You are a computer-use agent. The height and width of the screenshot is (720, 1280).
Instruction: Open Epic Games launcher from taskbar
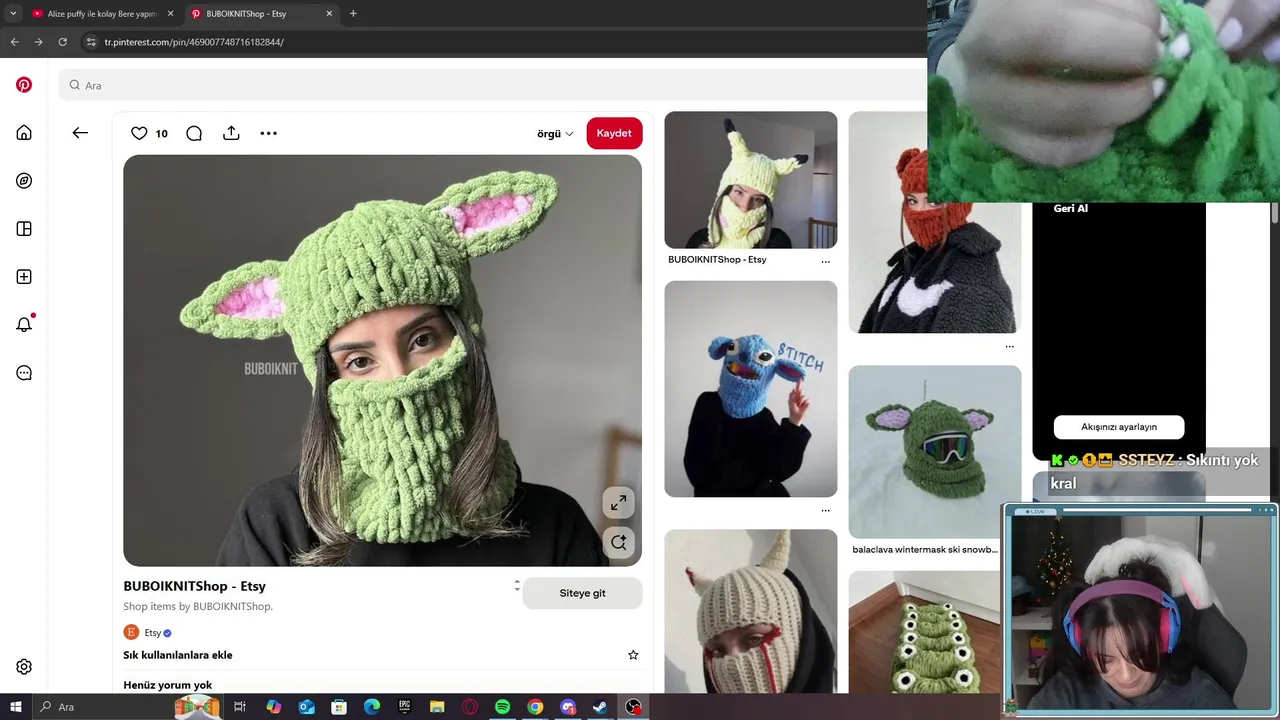pos(404,707)
